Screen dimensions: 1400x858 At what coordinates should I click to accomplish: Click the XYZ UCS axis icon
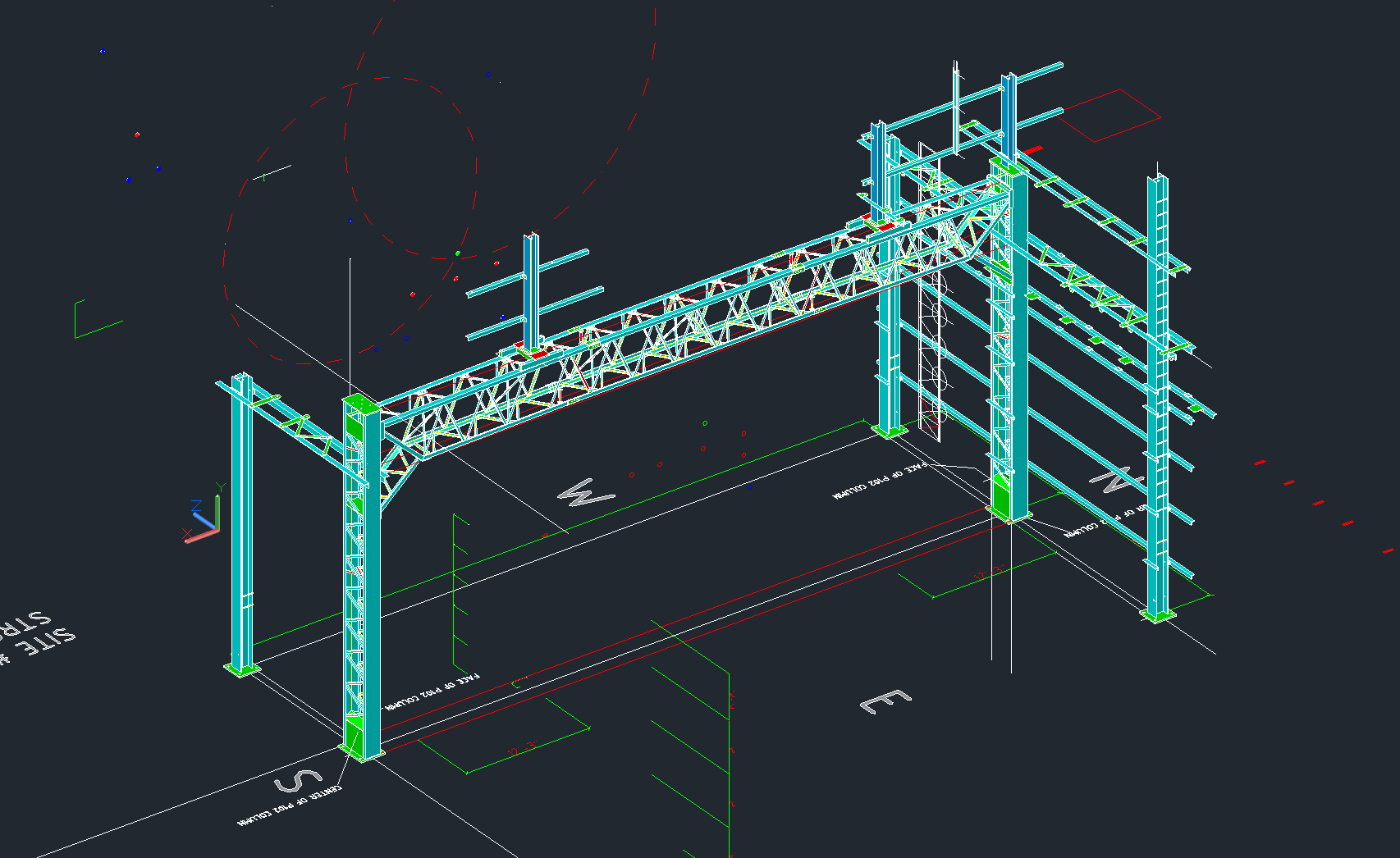tap(203, 518)
